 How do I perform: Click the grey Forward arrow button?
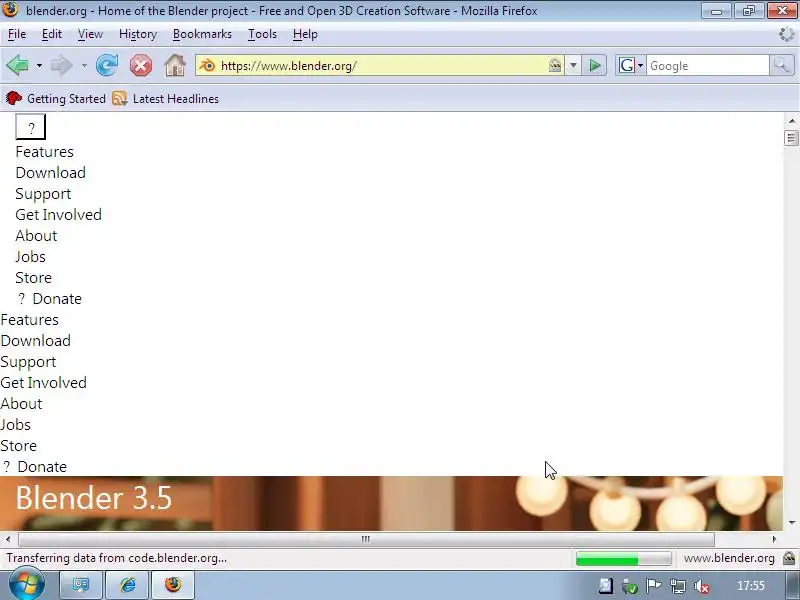pos(62,65)
